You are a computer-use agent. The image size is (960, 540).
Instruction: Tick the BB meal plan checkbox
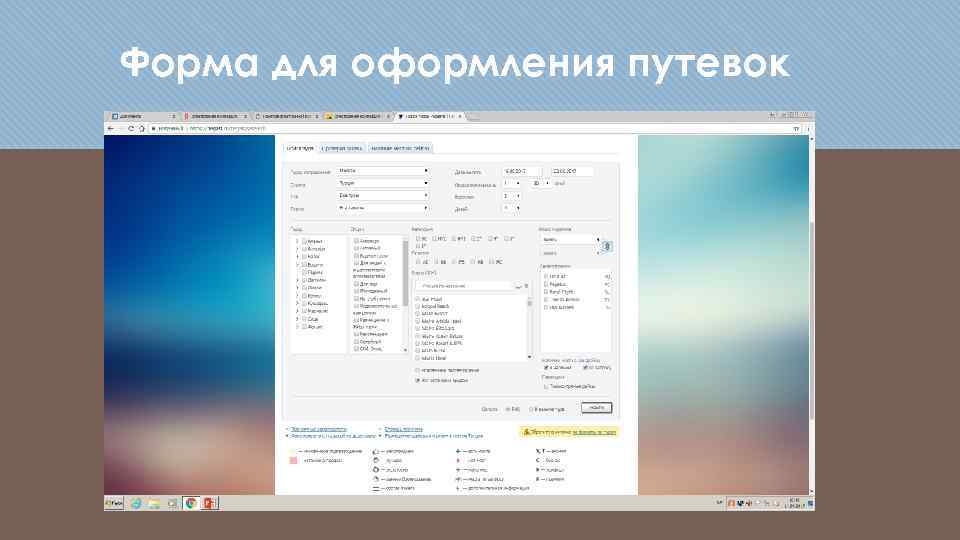(x=437, y=262)
